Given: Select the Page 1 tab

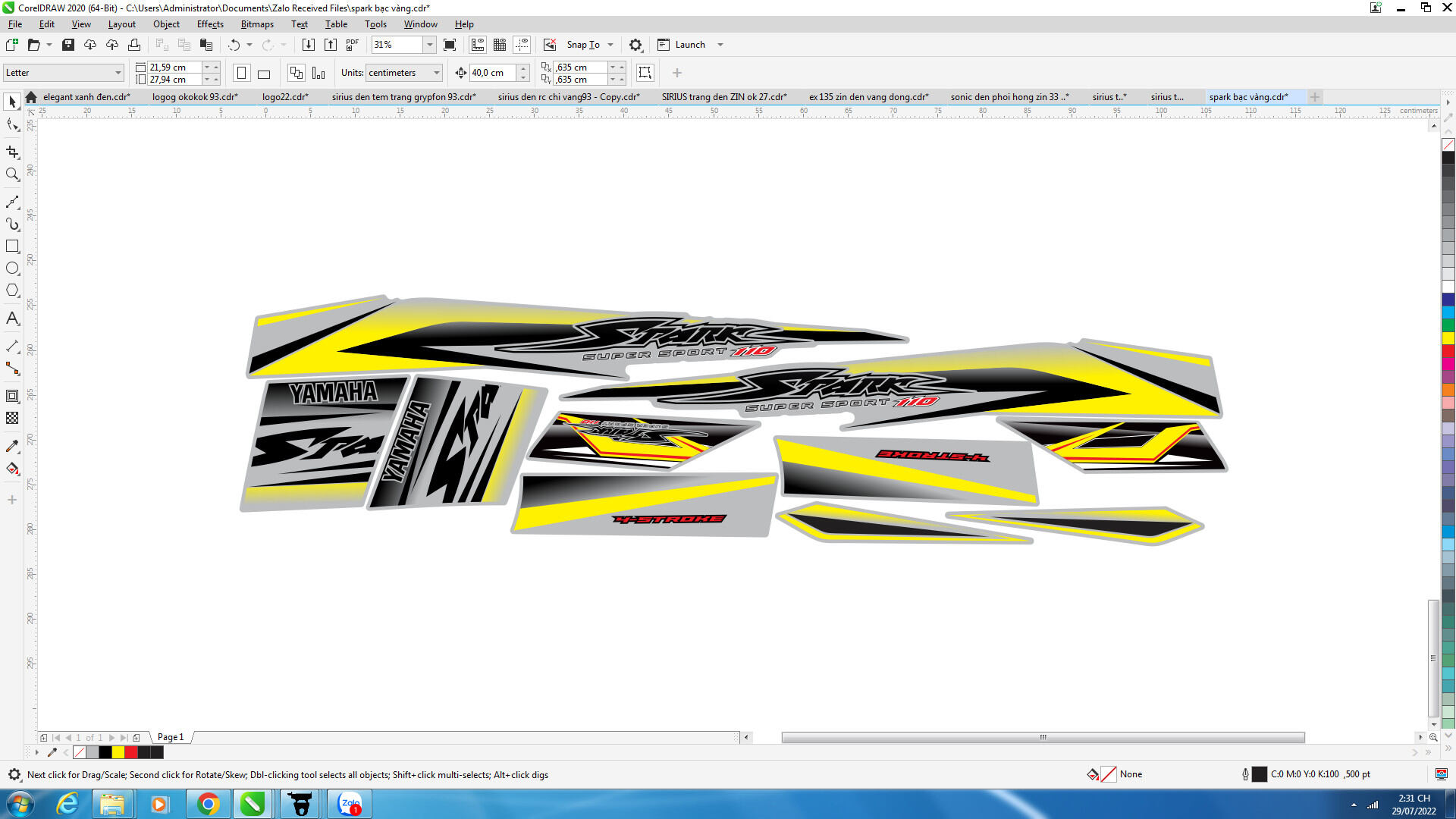Looking at the screenshot, I should pyautogui.click(x=171, y=737).
